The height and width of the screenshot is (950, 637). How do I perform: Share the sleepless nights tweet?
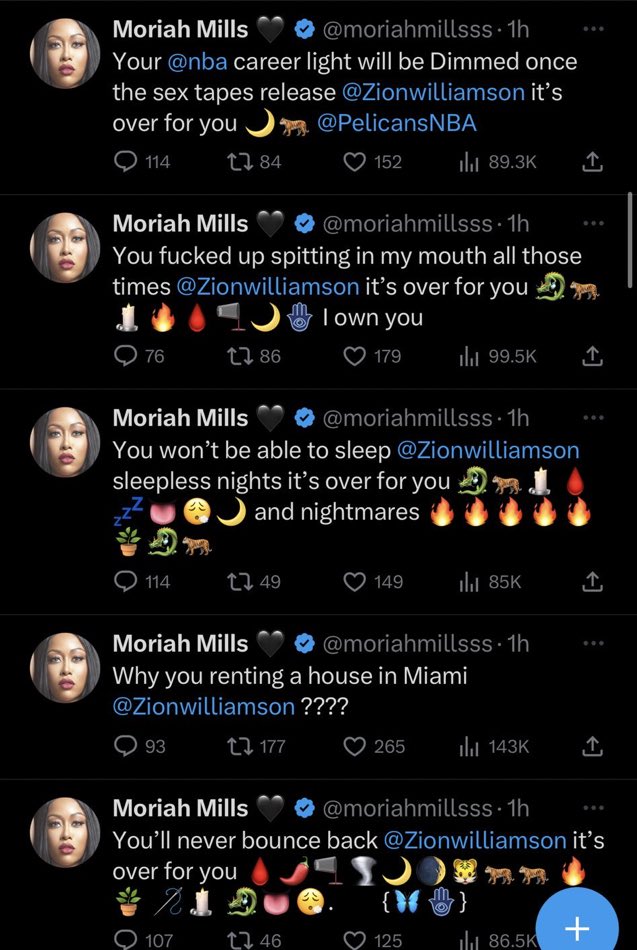point(591,581)
